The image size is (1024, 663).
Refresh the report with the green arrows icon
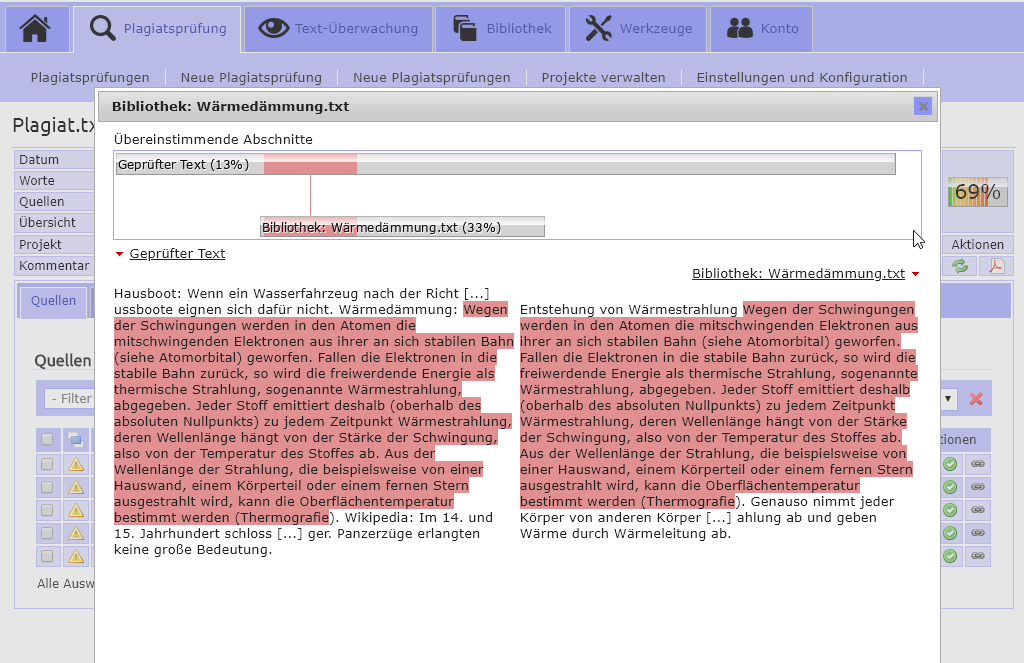click(960, 266)
